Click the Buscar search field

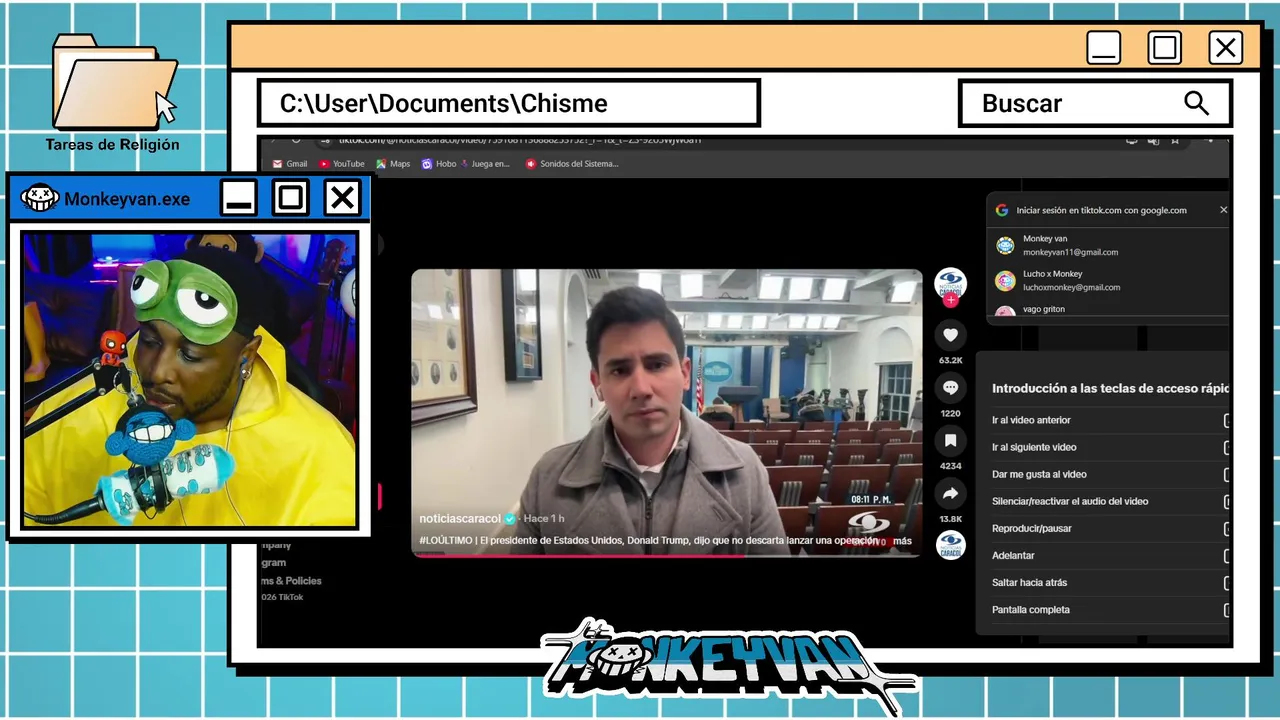[x=1095, y=103]
